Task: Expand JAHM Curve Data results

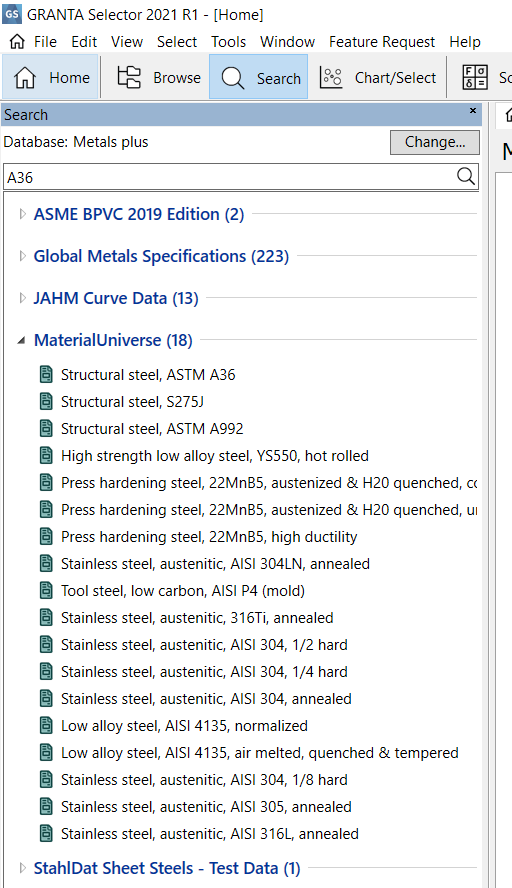Action: pos(22,298)
